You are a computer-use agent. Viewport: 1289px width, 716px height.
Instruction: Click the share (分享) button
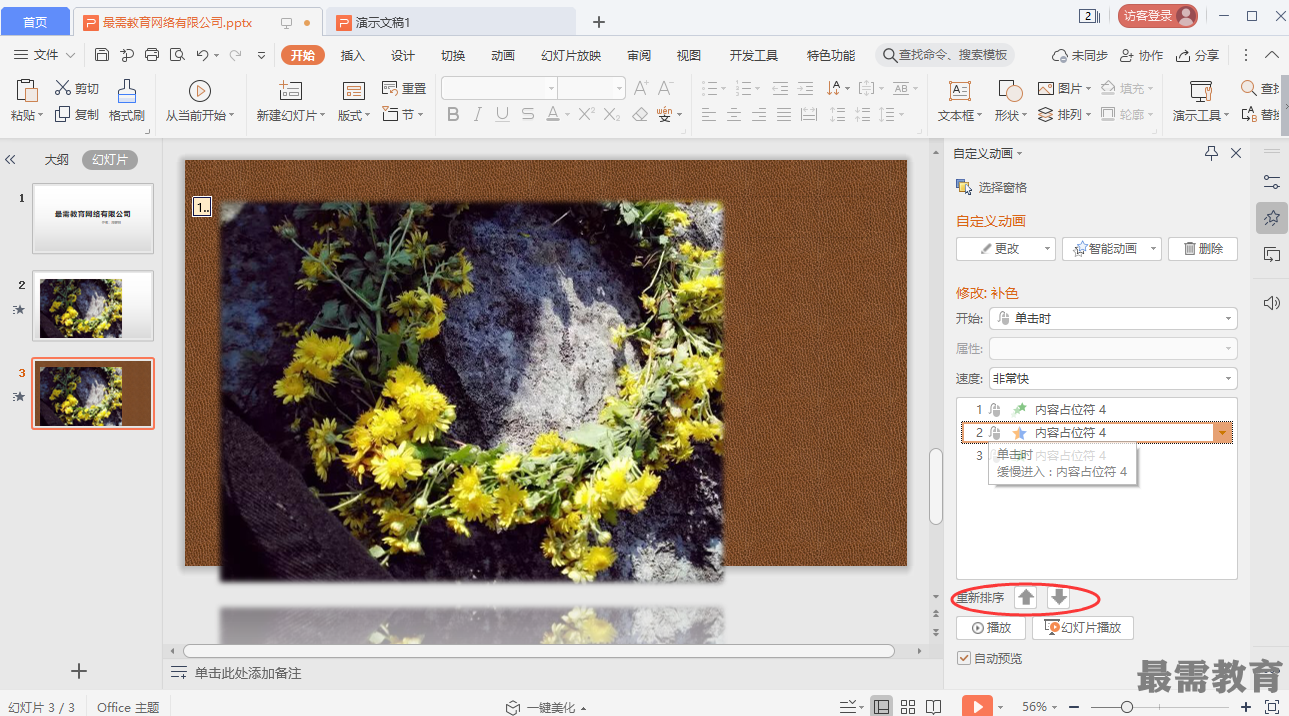(x=1198, y=55)
